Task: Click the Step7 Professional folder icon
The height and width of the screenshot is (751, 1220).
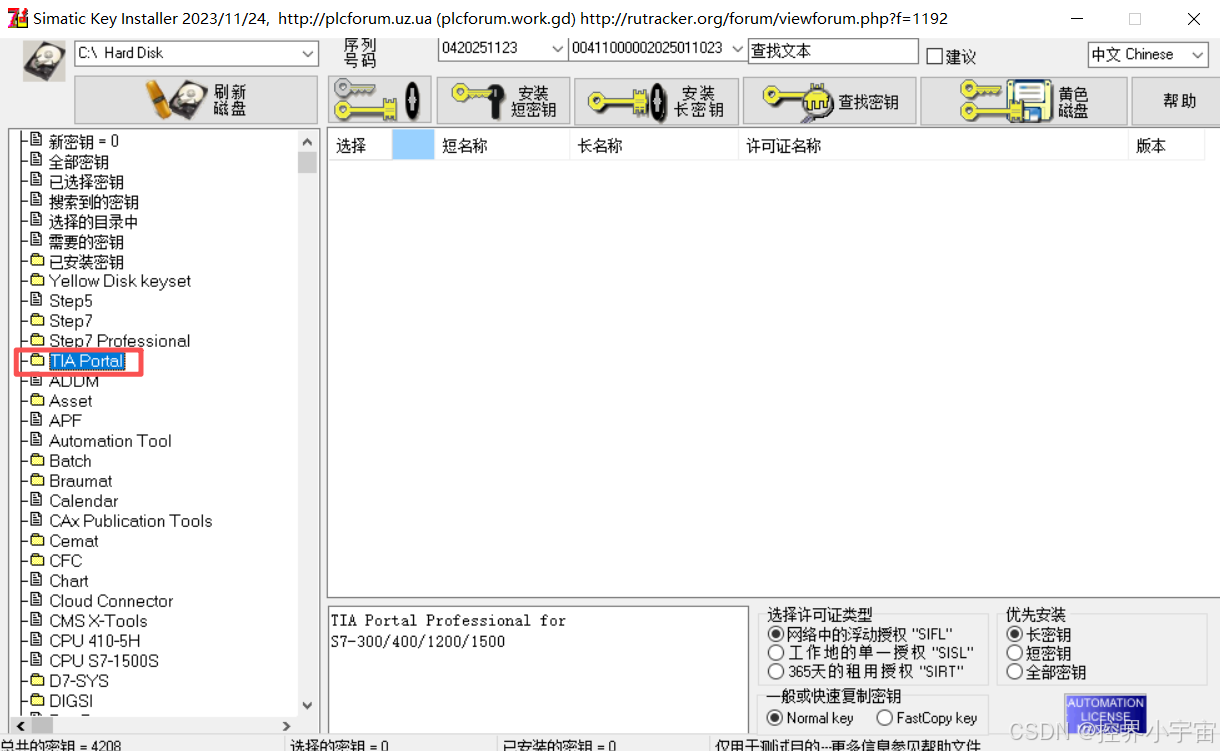Action: (x=37, y=340)
